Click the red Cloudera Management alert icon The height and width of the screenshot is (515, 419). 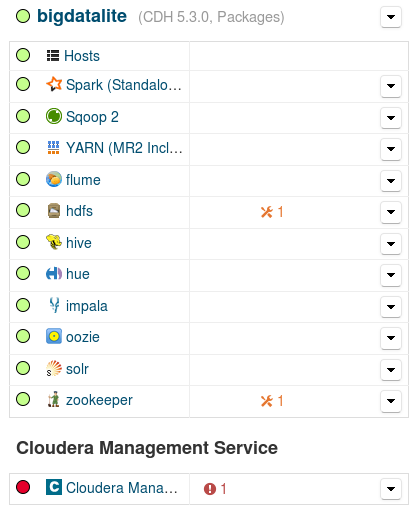pyautogui.click(x=210, y=489)
